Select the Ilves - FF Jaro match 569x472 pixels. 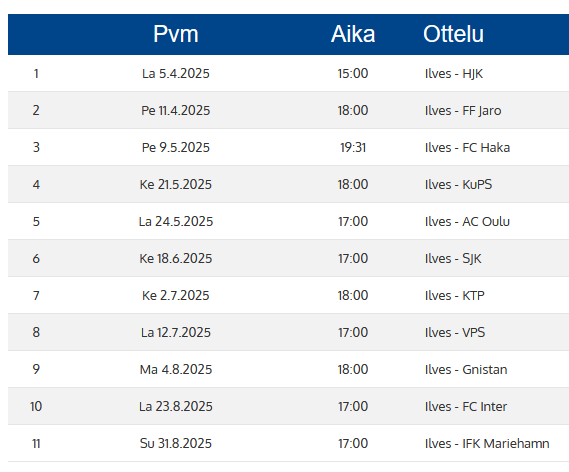pyautogui.click(x=463, y=111)
